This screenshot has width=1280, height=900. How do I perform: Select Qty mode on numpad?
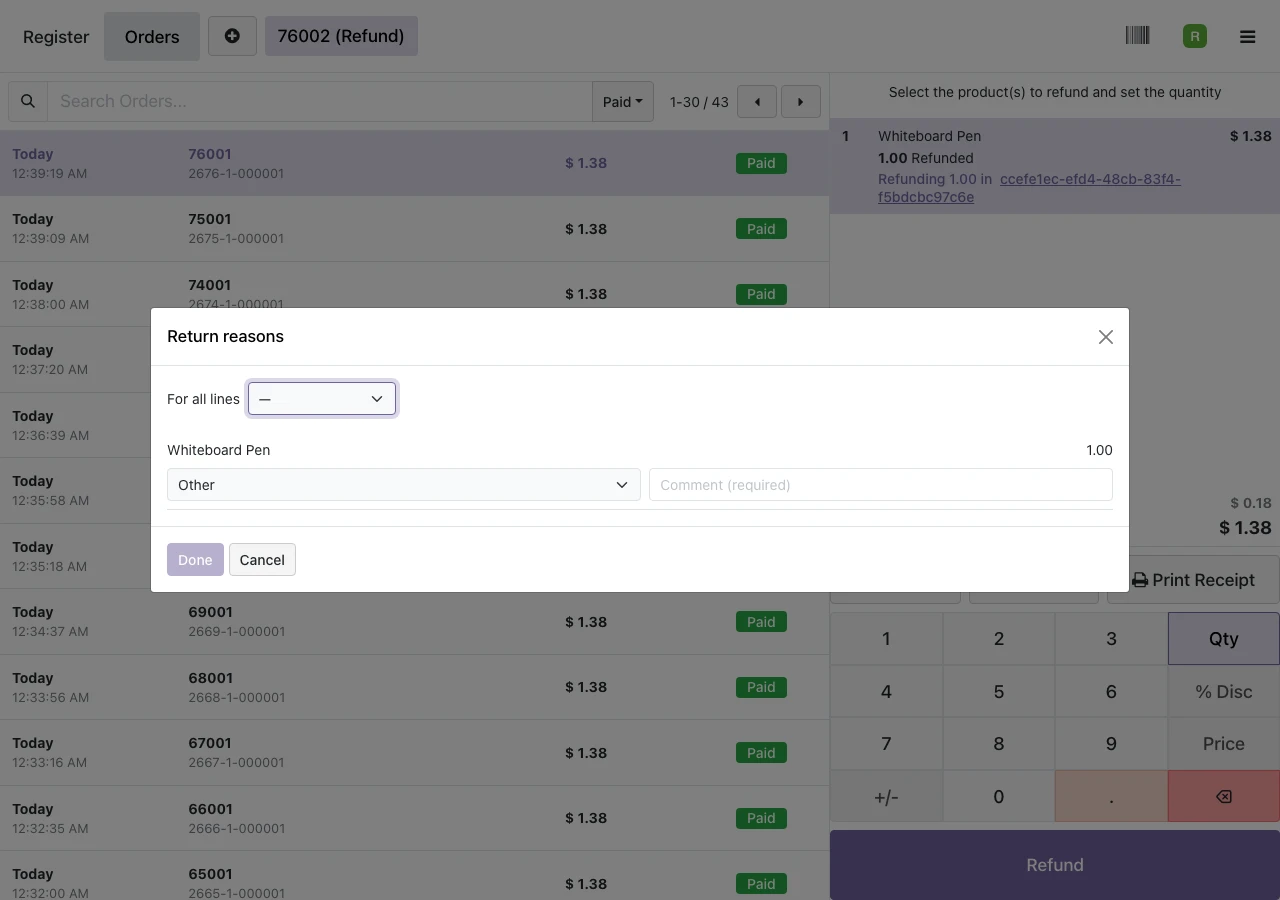click(1224, 639)
